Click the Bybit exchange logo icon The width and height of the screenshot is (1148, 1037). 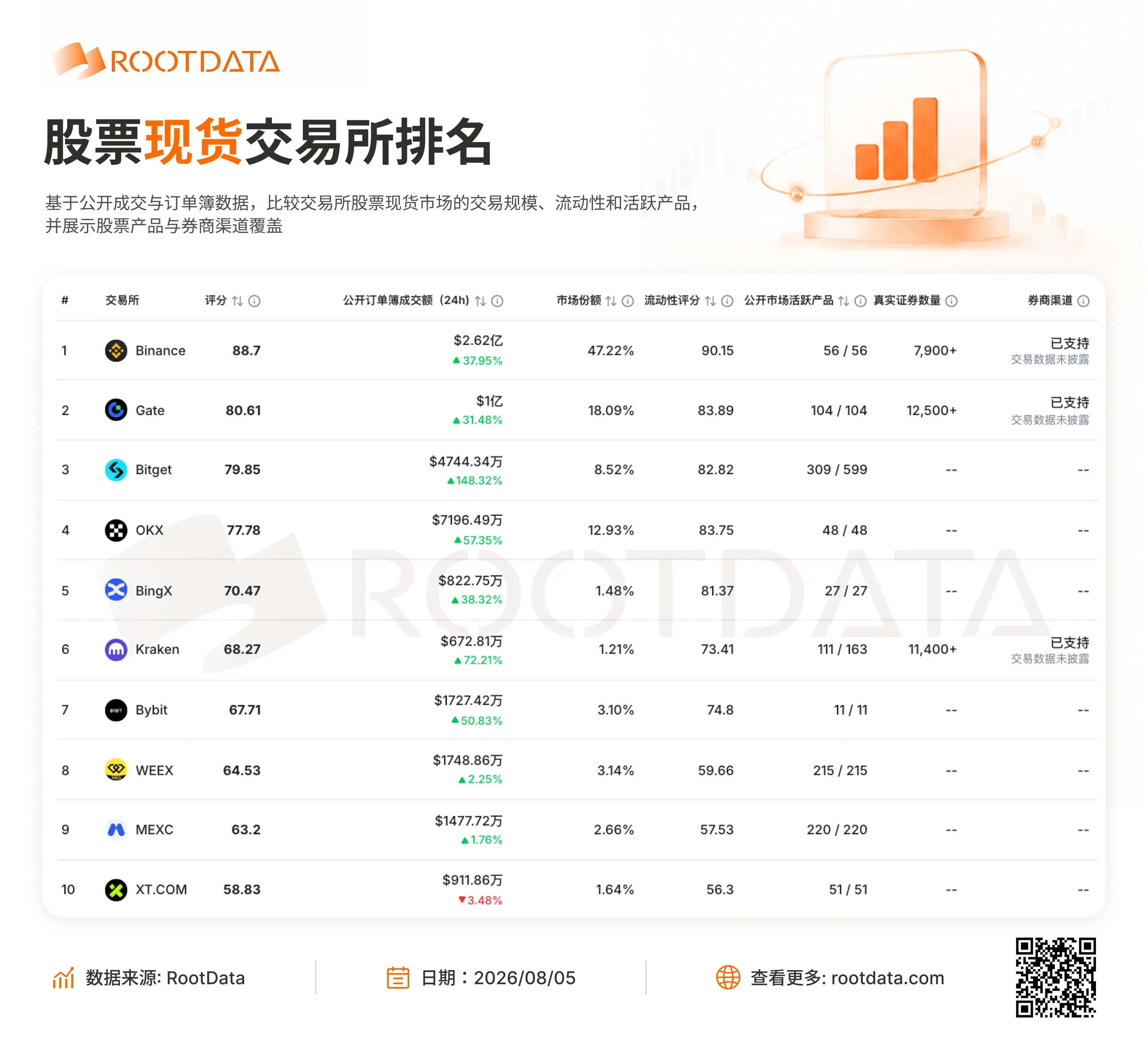click(116, 709)
